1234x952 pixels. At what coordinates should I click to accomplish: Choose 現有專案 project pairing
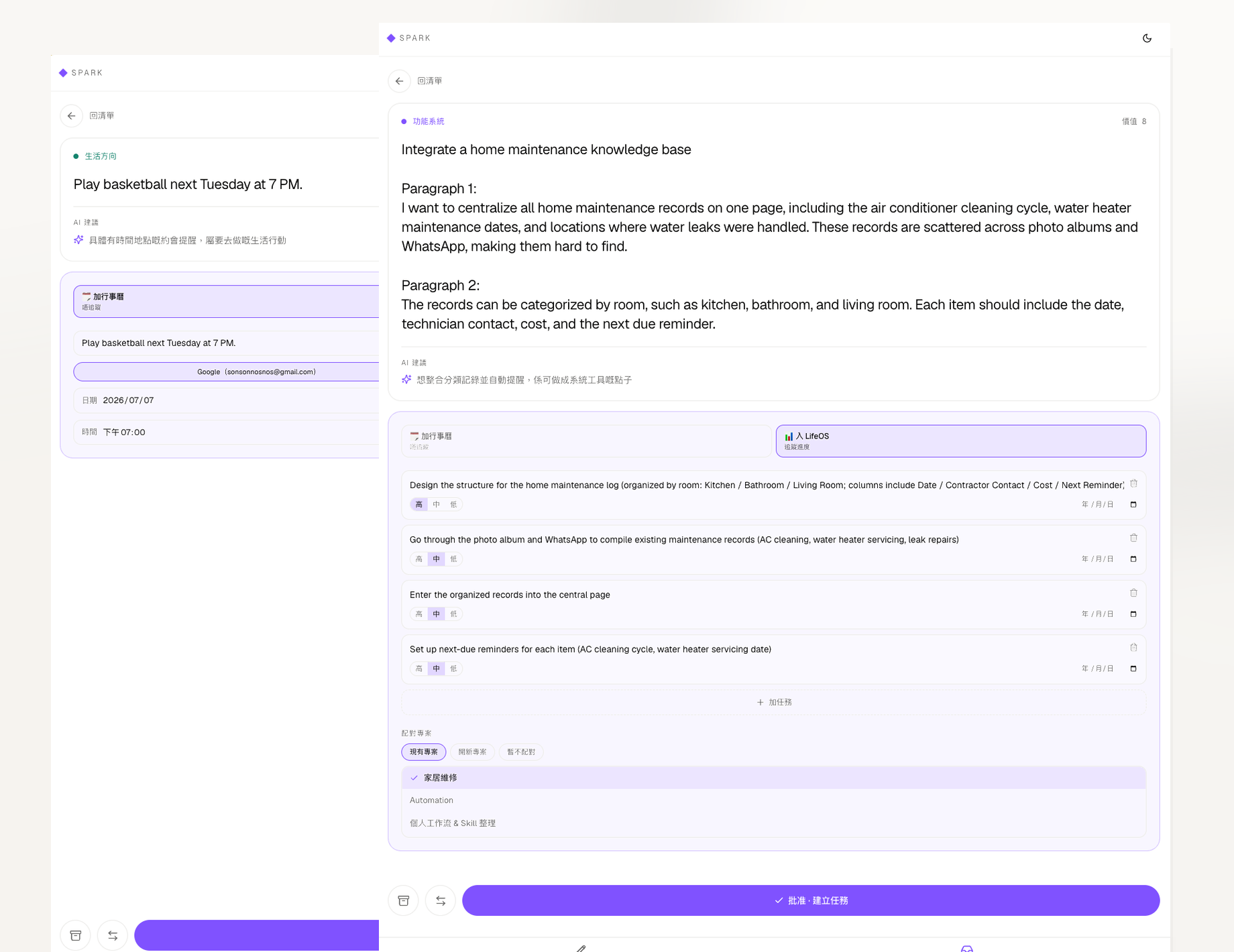(424, 752)
